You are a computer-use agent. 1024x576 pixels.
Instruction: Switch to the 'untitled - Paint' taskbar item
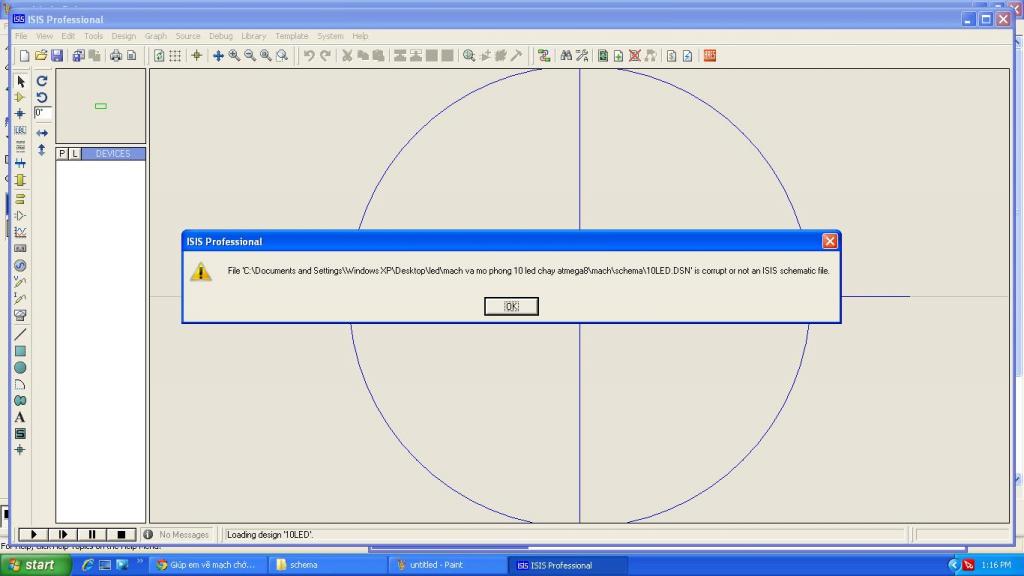point(447,565)
